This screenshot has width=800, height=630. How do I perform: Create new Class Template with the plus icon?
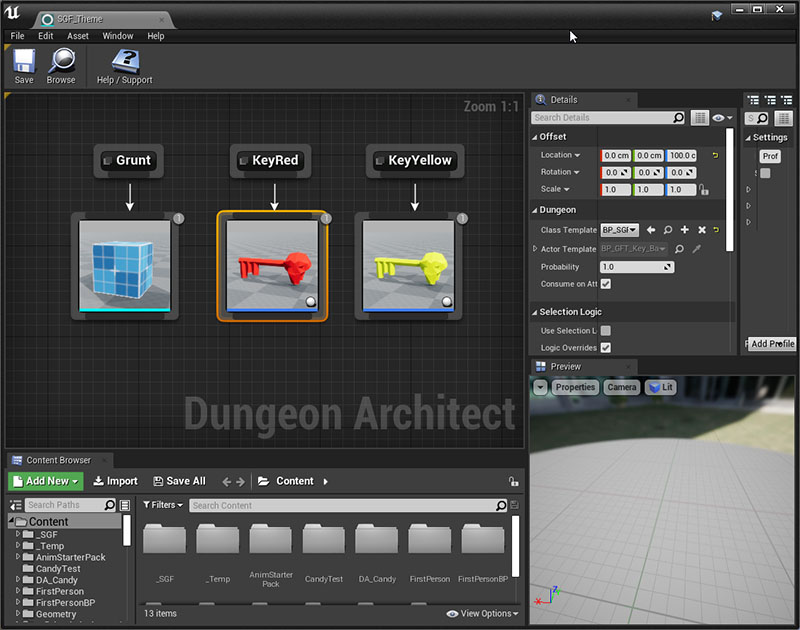pos(685,230)
